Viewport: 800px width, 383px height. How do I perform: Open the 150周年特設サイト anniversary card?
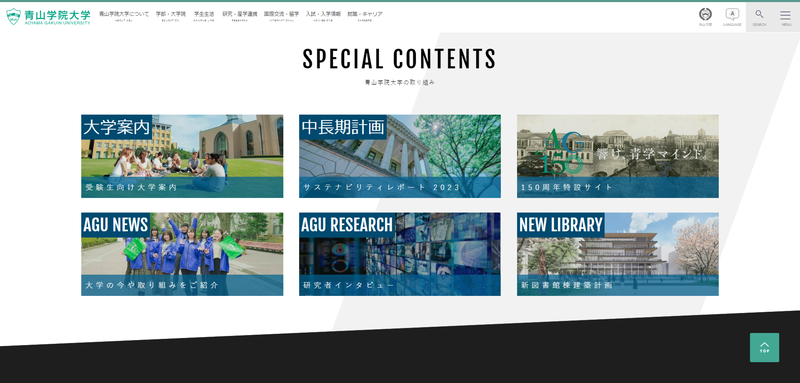[618, 156]
